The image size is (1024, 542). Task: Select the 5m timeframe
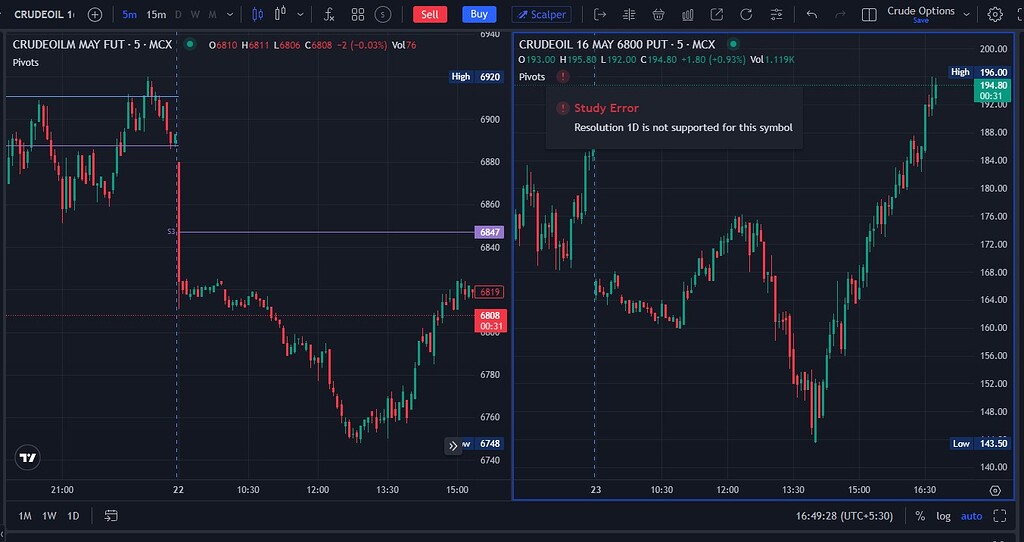pos(129,14)
